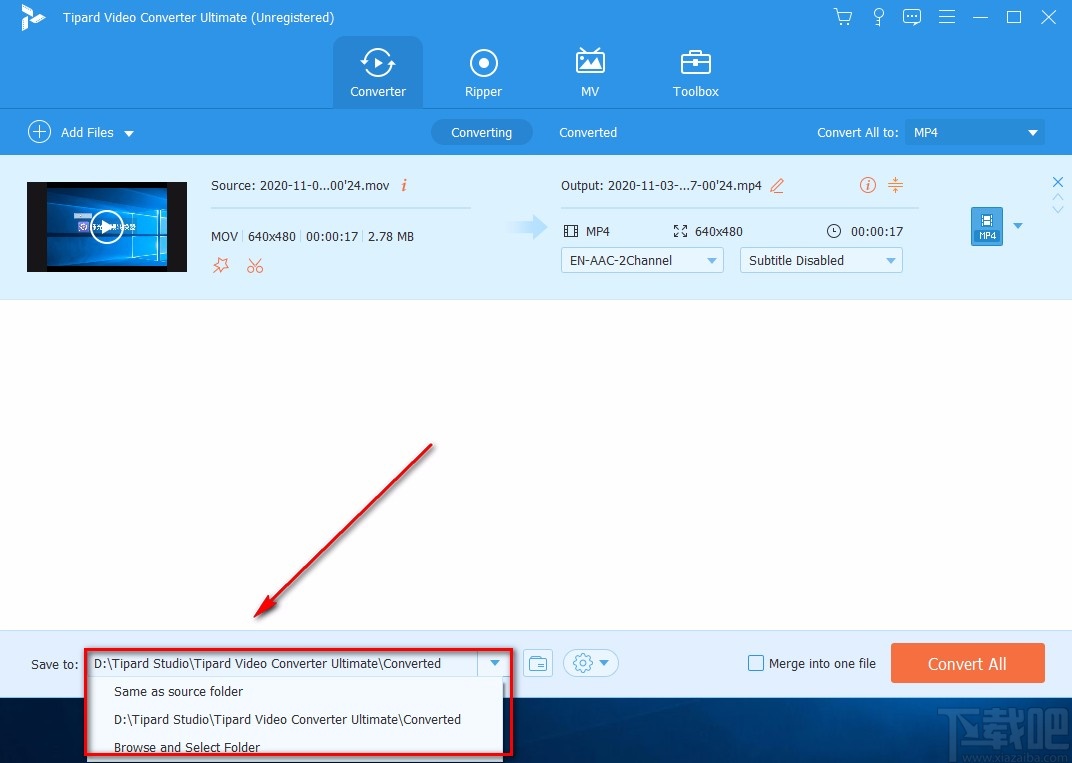Click the Save to path field
The image size is (1072, 763).
click(x=282, y=663)
